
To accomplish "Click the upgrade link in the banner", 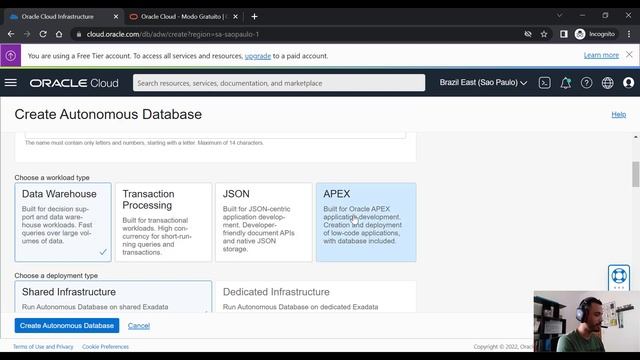I will pos(258,56).
